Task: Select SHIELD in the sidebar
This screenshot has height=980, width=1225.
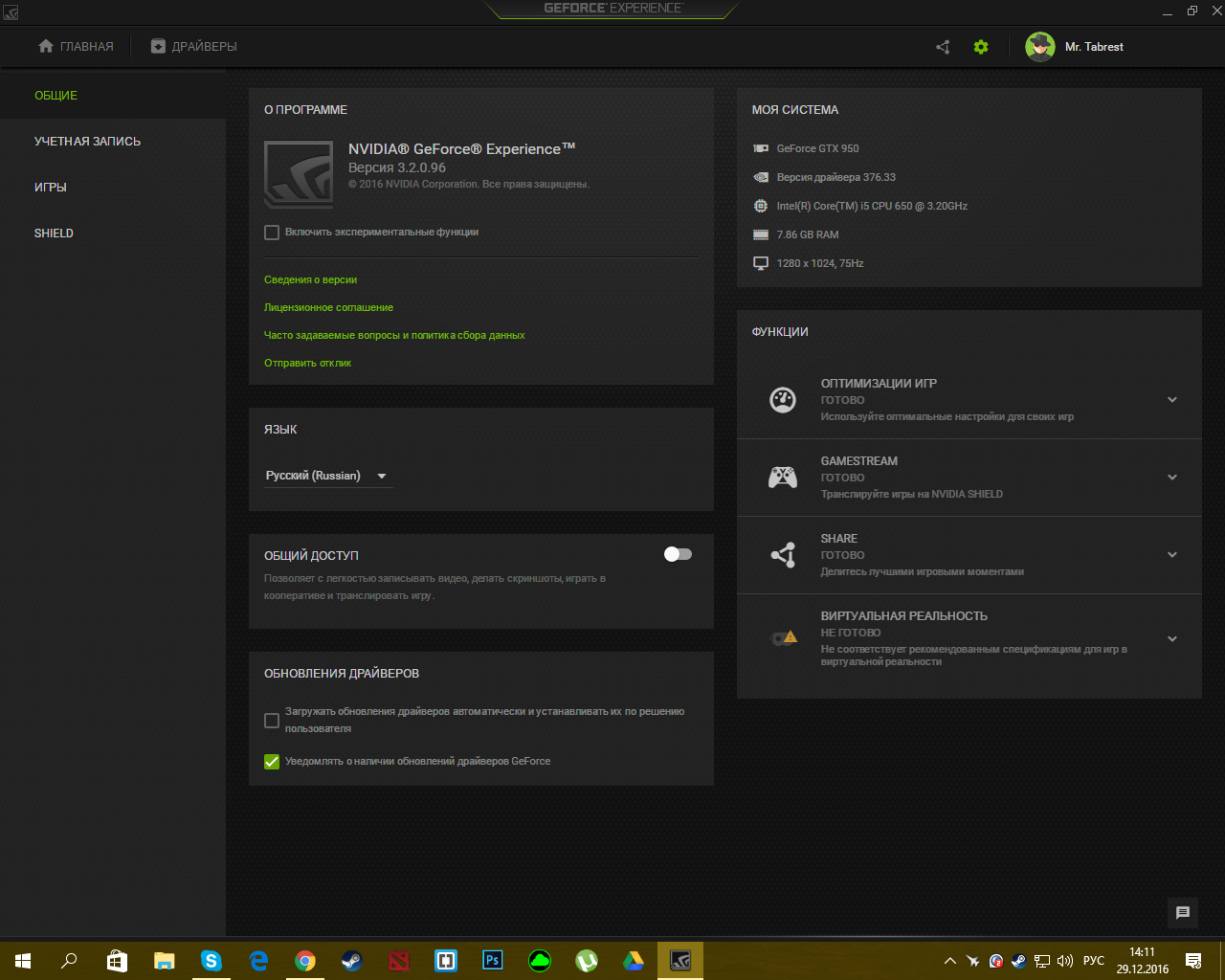Action: [x=113, y=234]
